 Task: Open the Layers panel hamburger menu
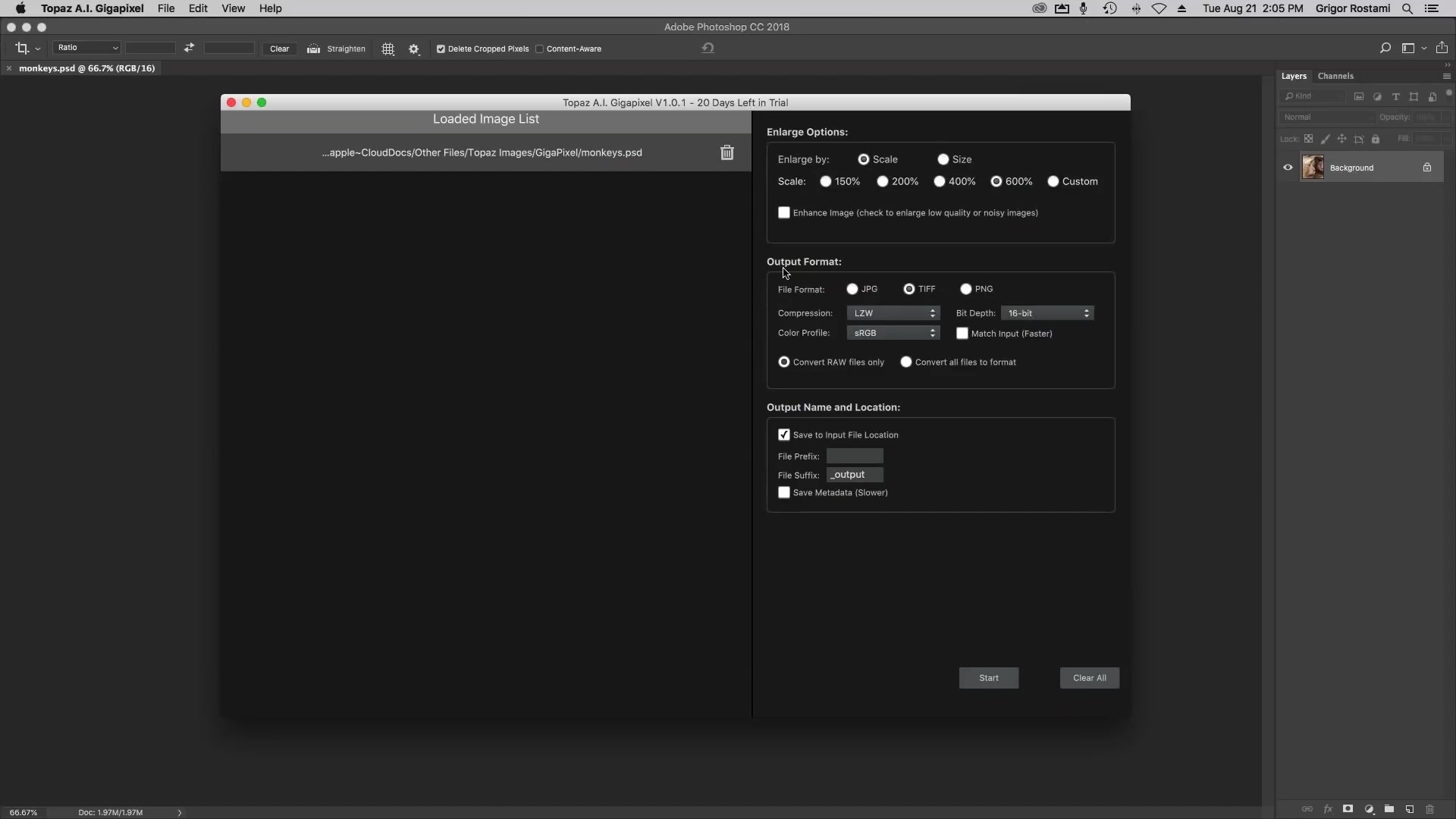(1446, 77)
